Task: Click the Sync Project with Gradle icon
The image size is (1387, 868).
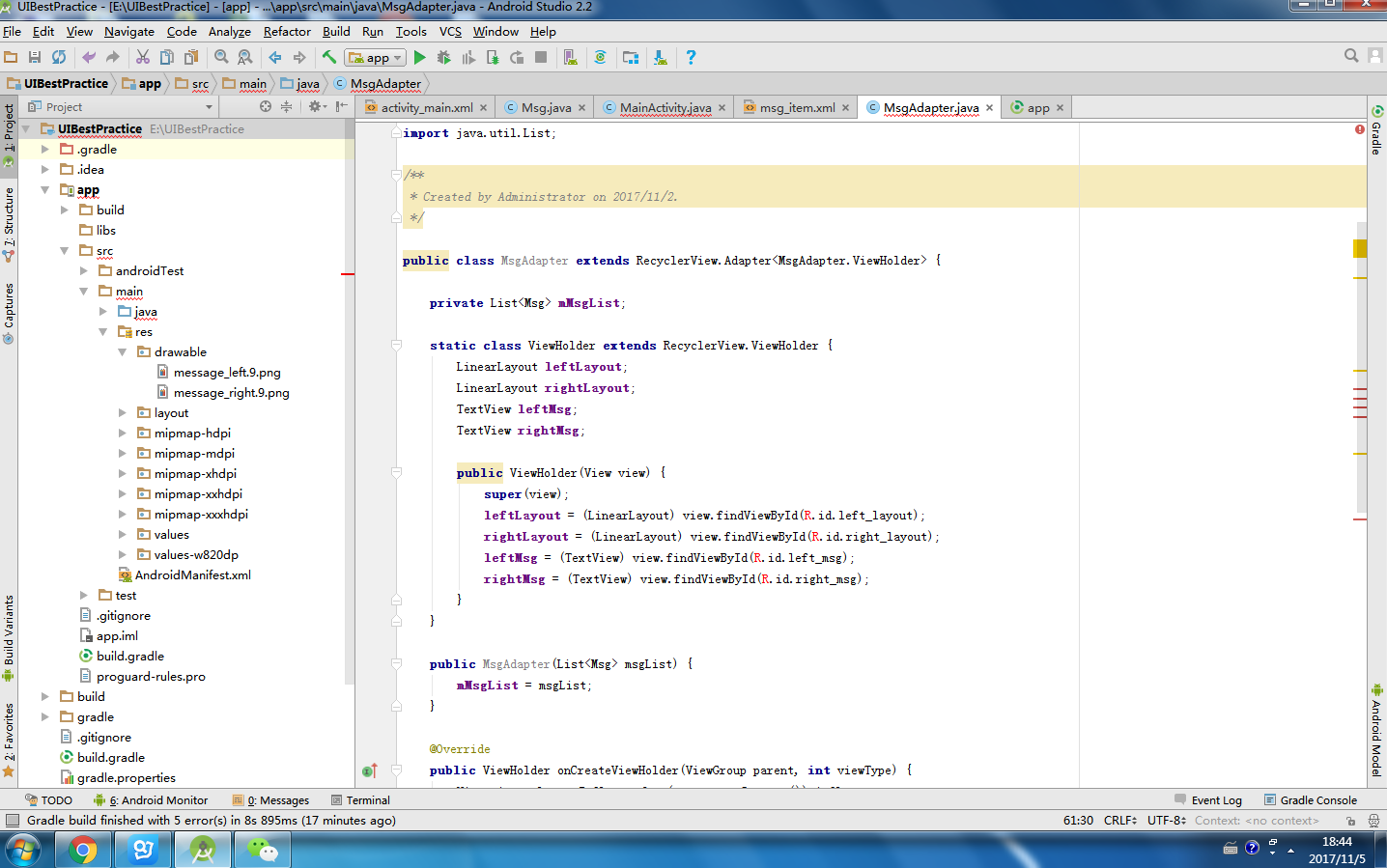Action: [601, 57]
